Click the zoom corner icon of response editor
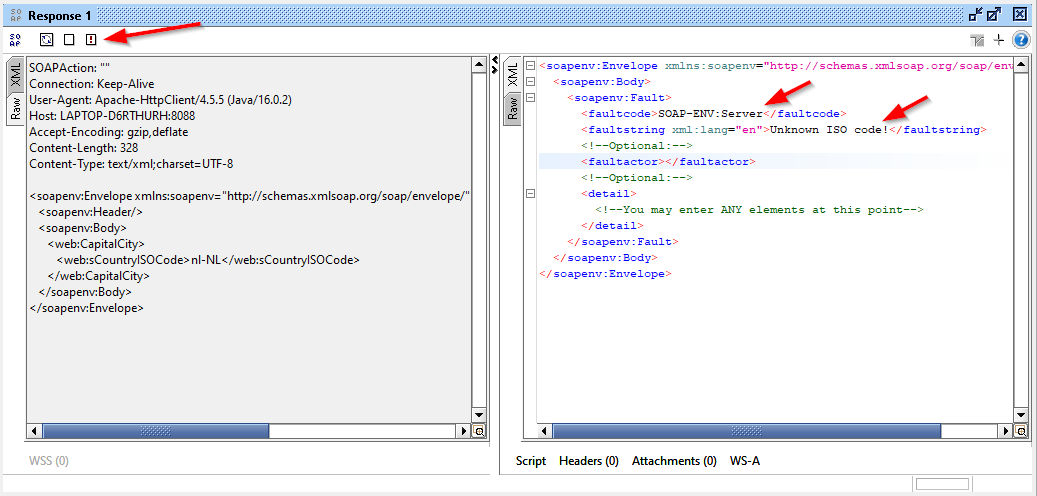The width and height of the screenshot is (1037, 496). [x=1020, y=431]
